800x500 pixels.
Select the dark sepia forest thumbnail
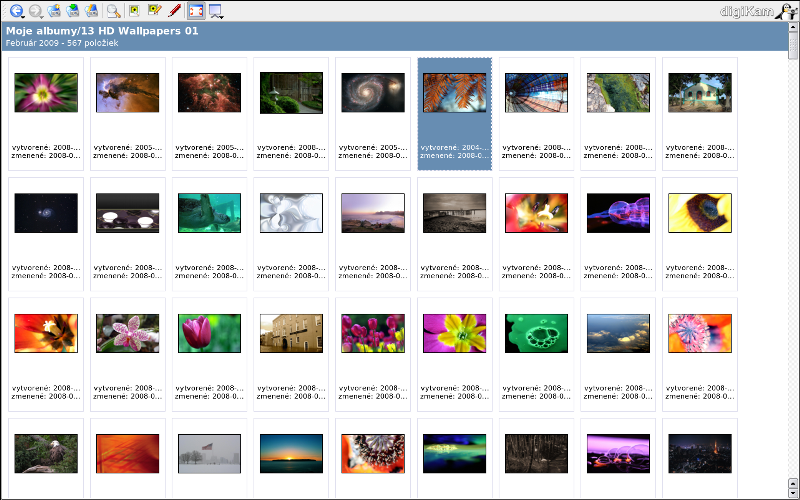click(536, 454)
